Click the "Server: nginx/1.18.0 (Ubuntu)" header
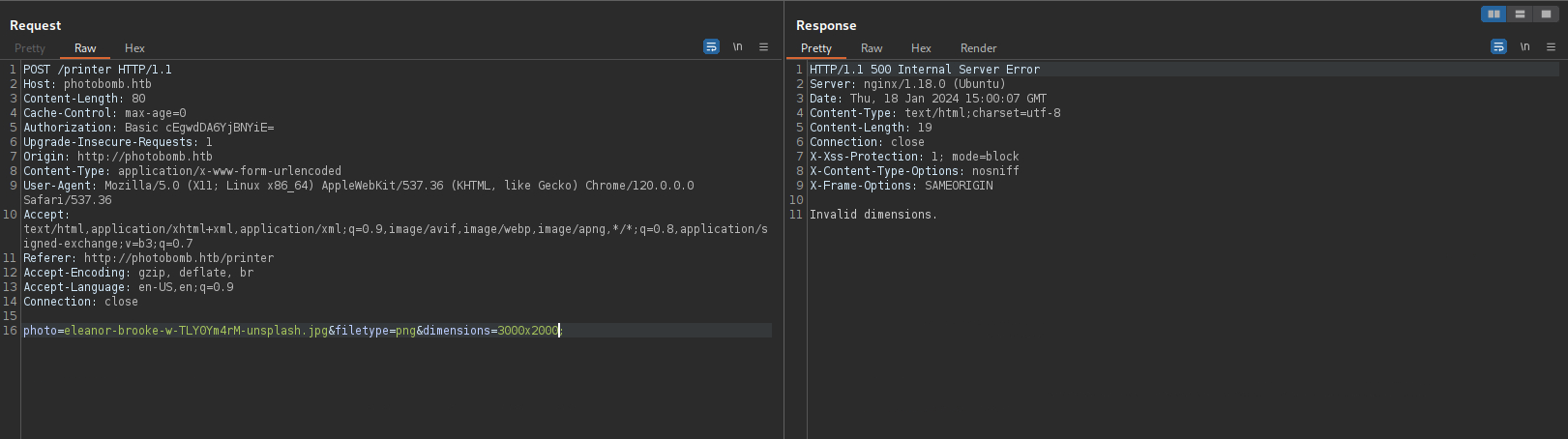Image resolution: width=1568 pixels, height=439 pixels. point(907,84)
